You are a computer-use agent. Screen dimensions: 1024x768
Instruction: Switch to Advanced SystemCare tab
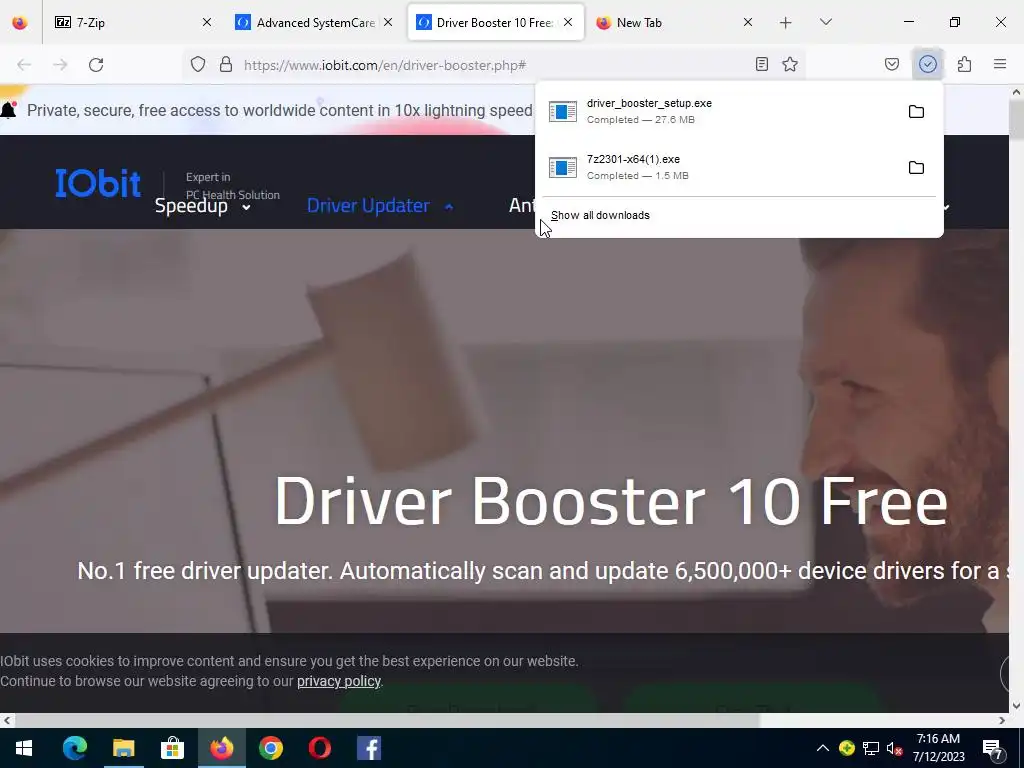coord(313,22)
